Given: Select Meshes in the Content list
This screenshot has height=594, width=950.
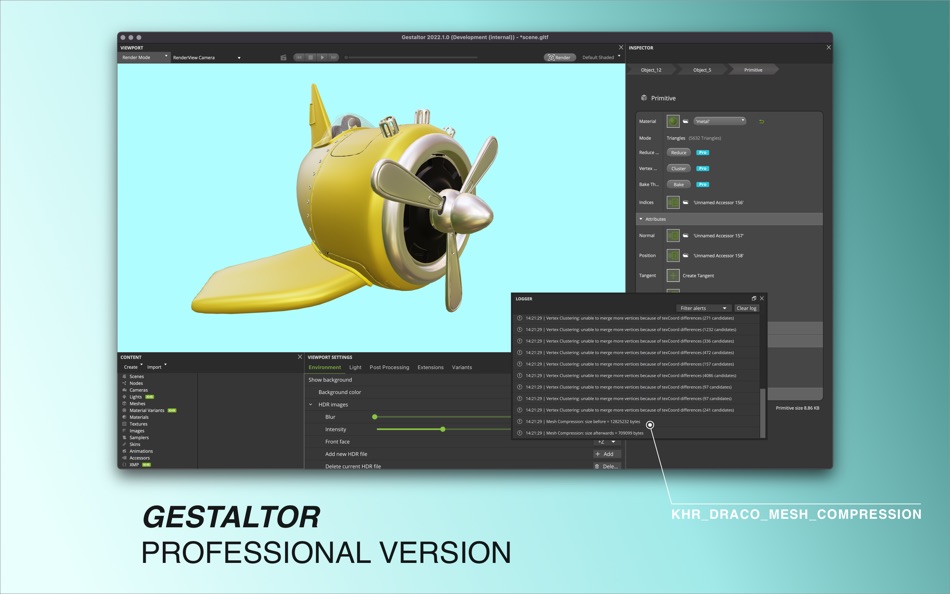Looking at the screenshot, I should pyautogui.click(x=137, y=404).
